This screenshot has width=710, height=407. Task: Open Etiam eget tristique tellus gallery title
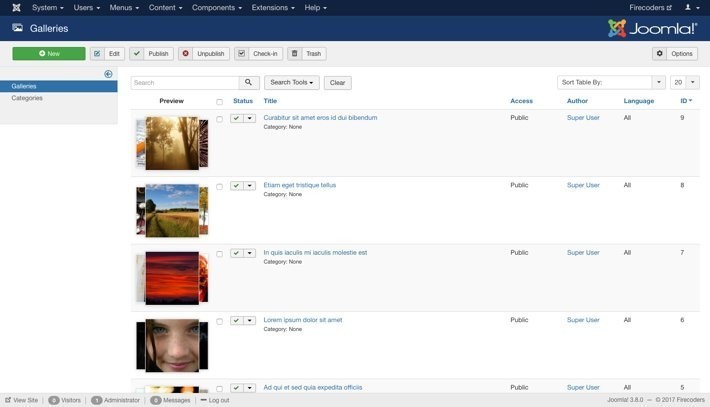pyautogui.click(x=300, y=185)
